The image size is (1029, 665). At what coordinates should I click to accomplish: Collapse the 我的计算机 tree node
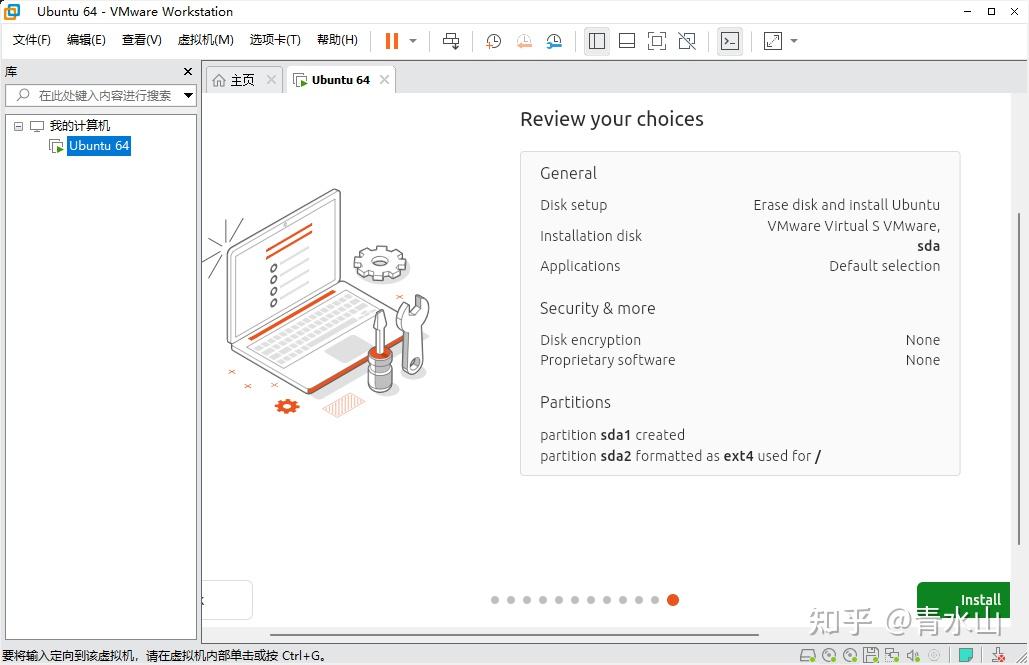click(x=18, y=126)
